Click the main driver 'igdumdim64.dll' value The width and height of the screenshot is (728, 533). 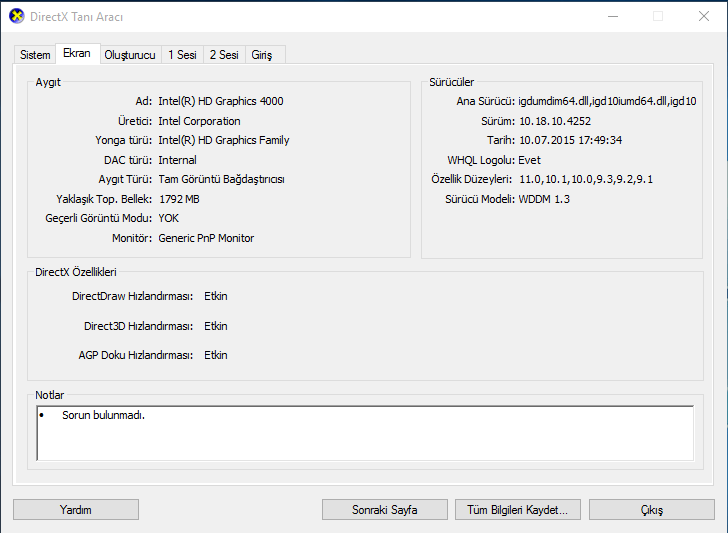pos(607,101)
